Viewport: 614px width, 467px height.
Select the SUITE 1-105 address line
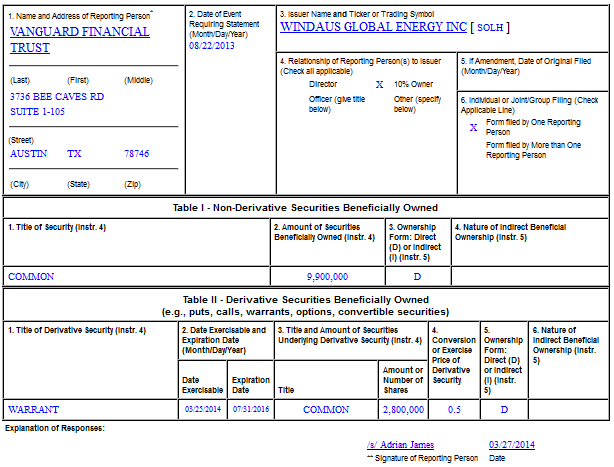tap(37, 112)
